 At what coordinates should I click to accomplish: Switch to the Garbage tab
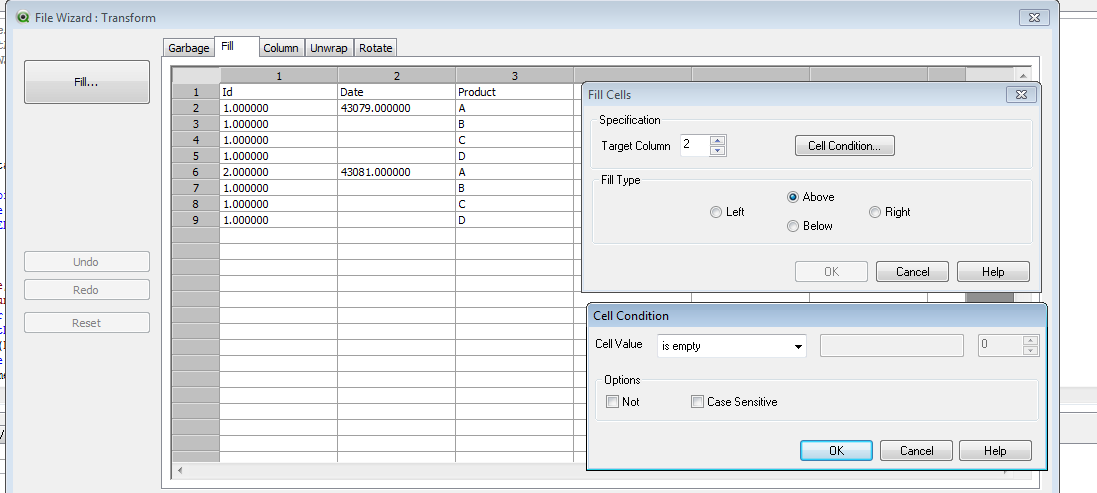click(x=188, y=48)
